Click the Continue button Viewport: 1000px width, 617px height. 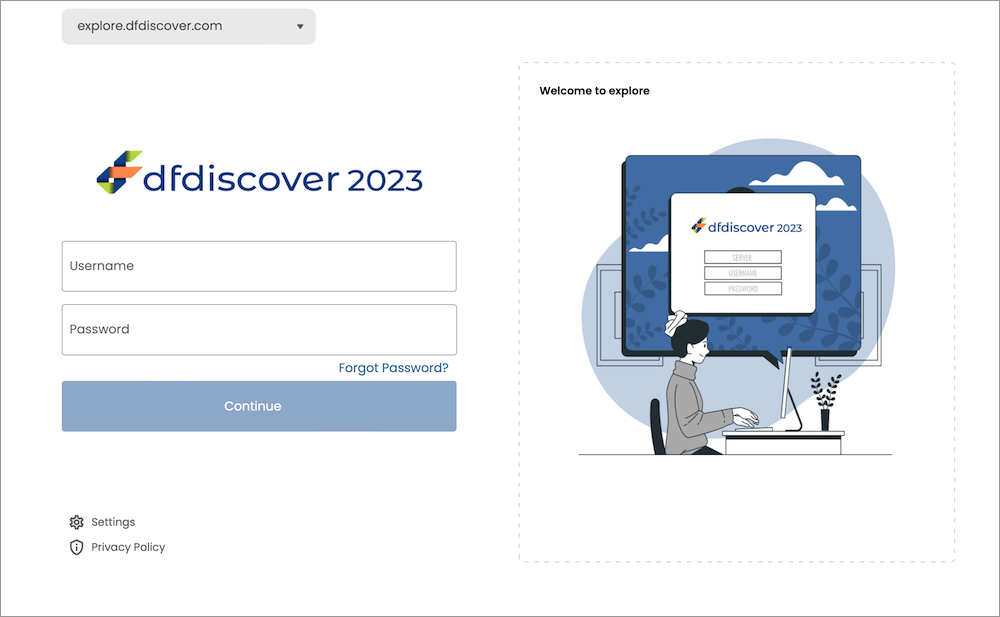pos(259,406)
